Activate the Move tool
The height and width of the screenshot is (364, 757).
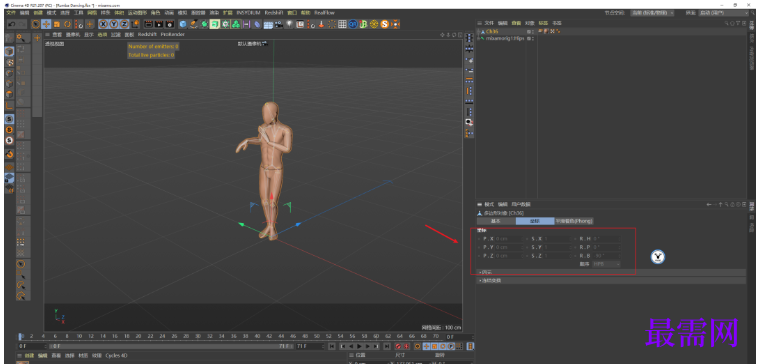[46, 24]
